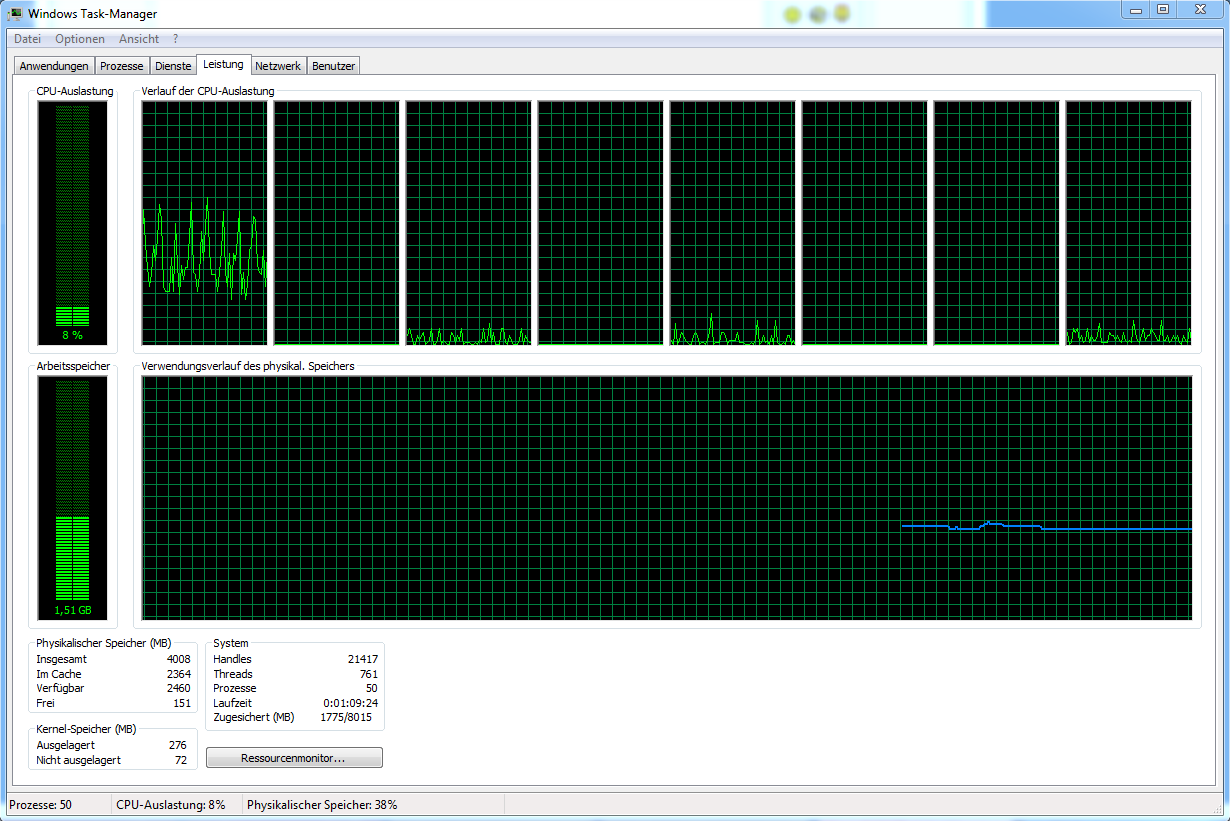Viewport: 1230px width, 821px height.
Task: Click the Ausgelagert value 276
Action: [x=177, y=745]
